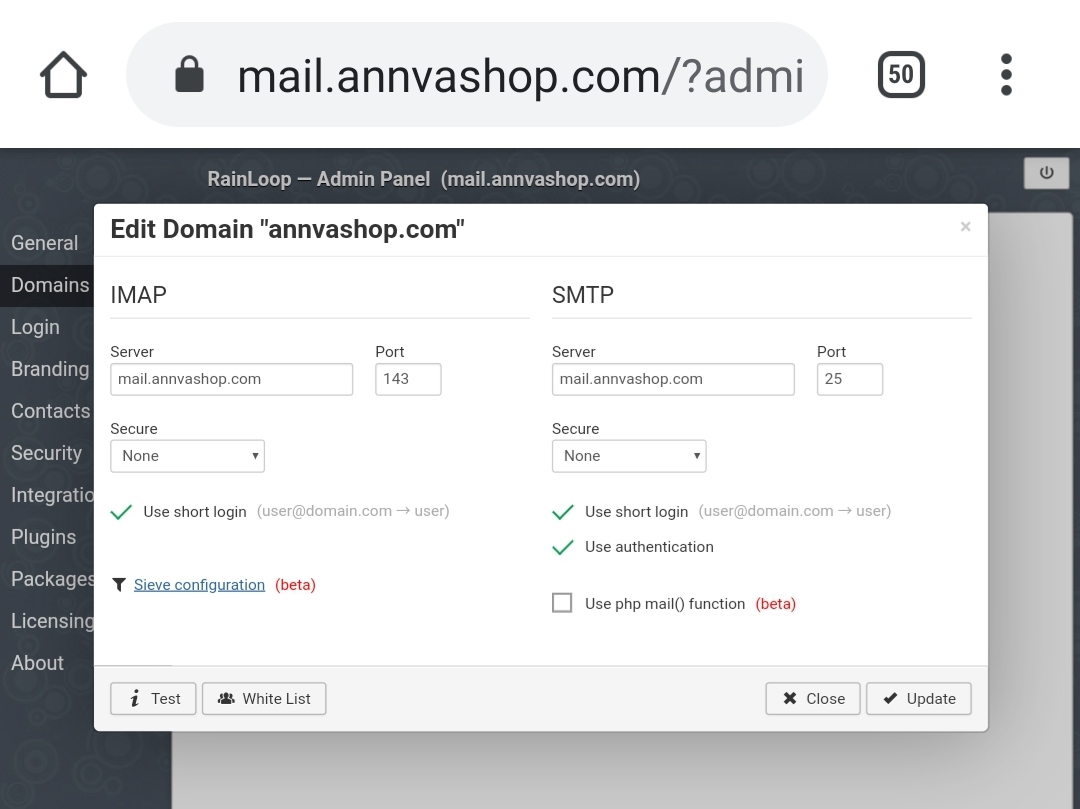
Task: Open the Sieve configuration link
Action: coord(197,584)
